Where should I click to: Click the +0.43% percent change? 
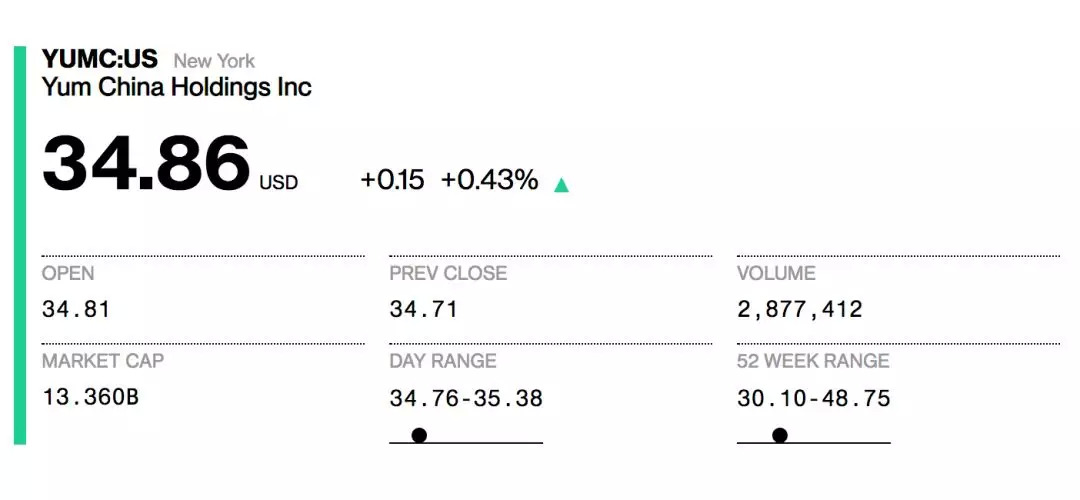(489, 180)
